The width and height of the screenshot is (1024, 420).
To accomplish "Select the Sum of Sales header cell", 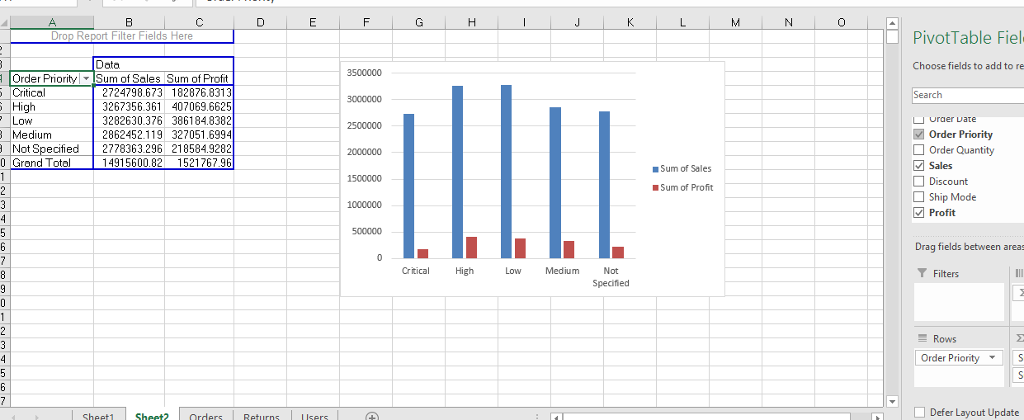I will 129,78.
